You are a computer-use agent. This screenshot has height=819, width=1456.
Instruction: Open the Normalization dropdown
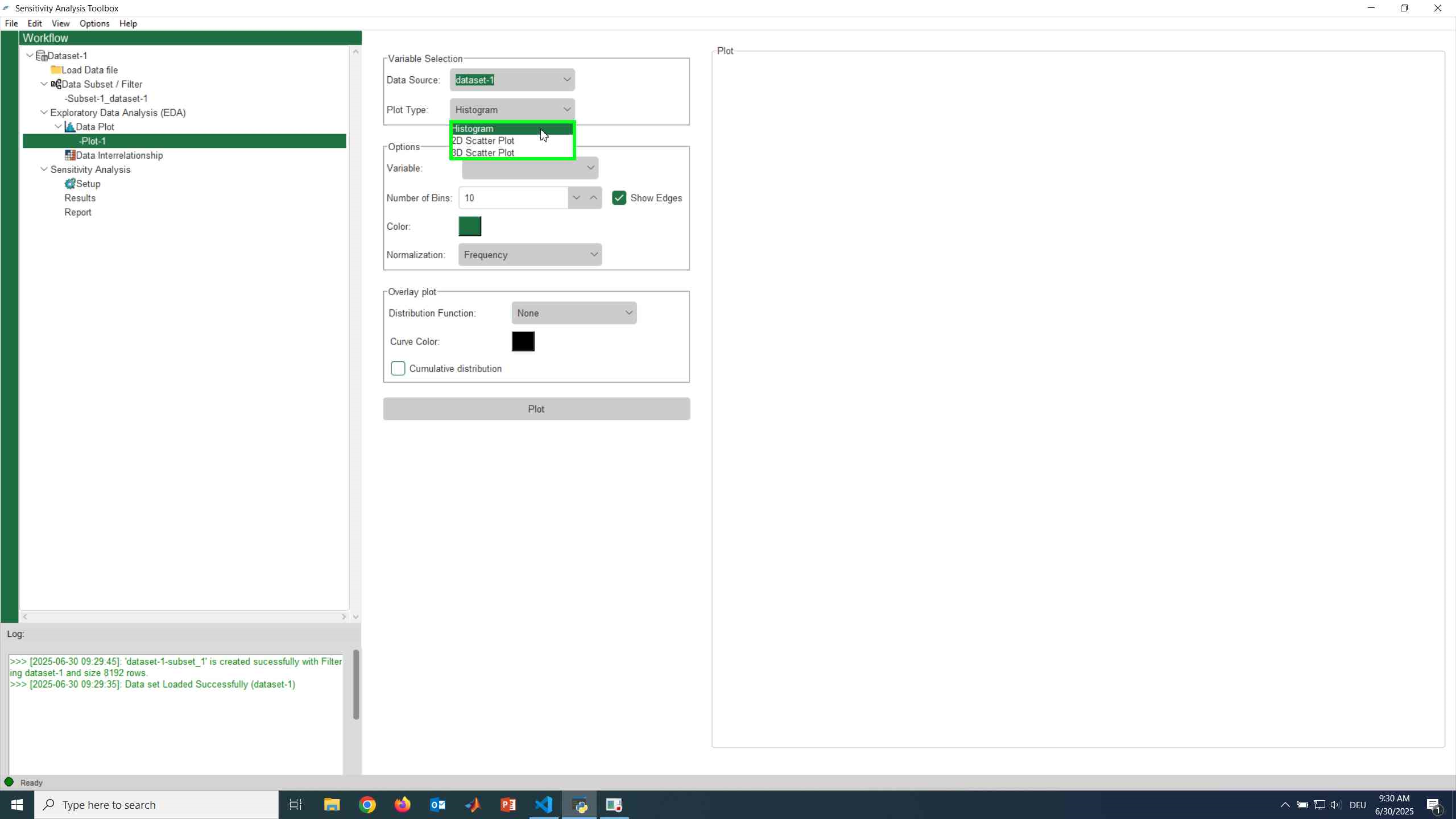click(x=530, y=255)
